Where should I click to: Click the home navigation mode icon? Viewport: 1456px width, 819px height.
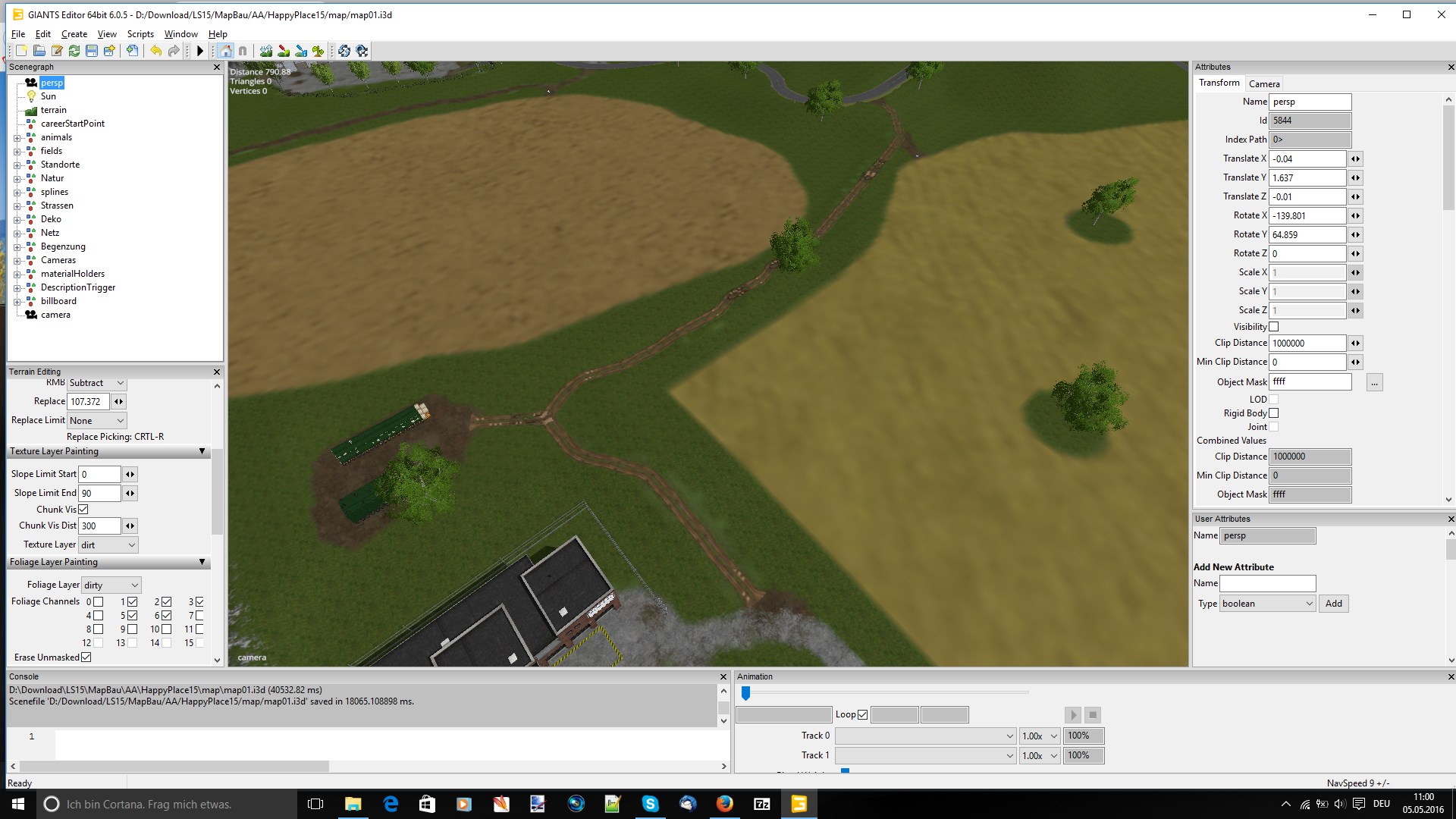click(x=226, y=51)
